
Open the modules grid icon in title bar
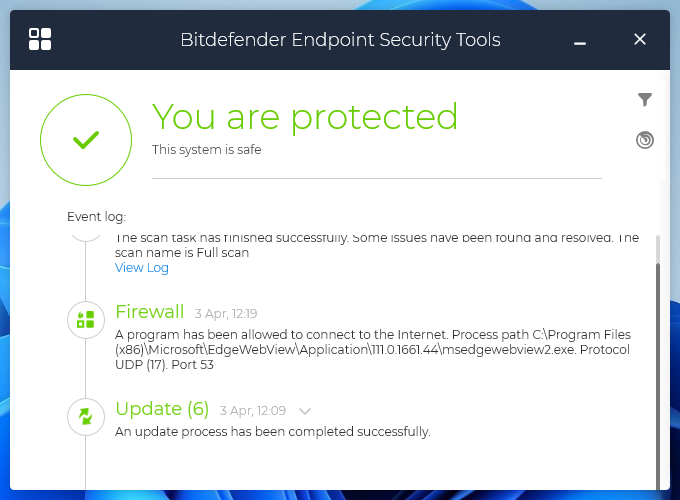pos(40,39)
